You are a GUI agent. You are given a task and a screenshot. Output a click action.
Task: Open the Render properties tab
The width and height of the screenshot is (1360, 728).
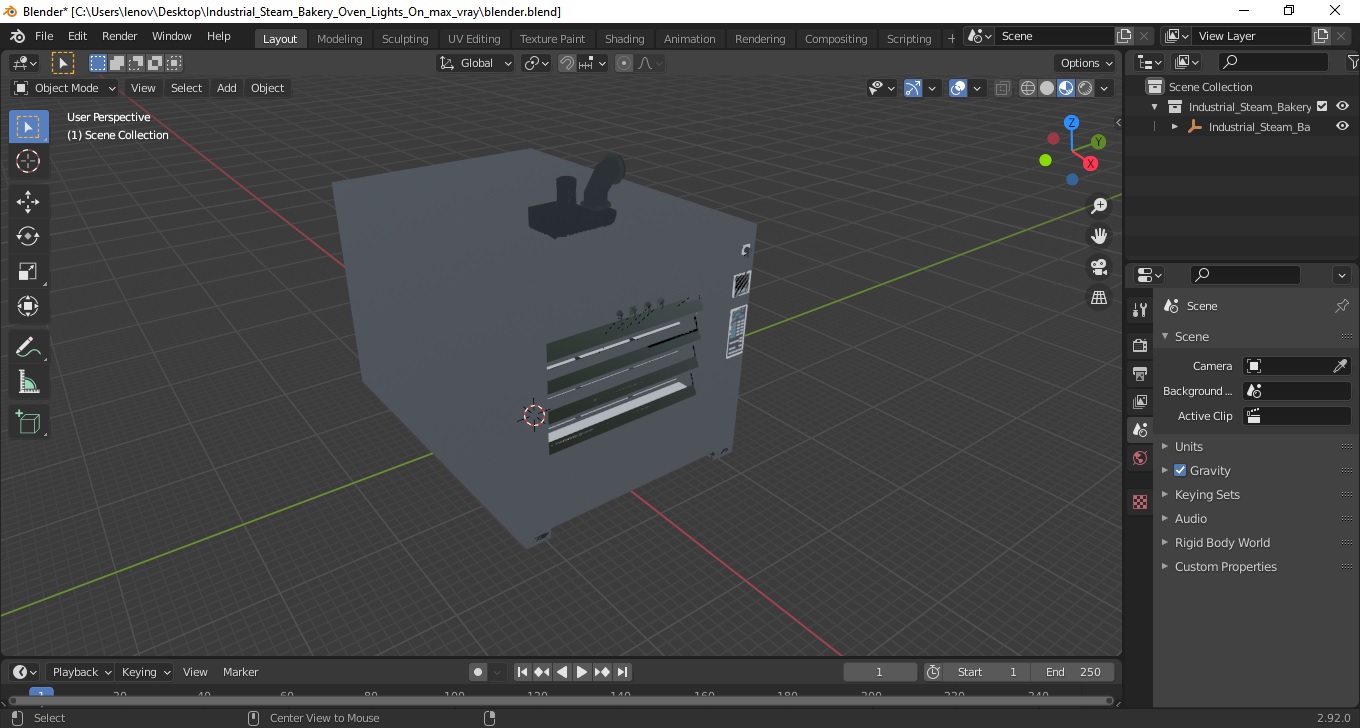[x=1140, y=345]
